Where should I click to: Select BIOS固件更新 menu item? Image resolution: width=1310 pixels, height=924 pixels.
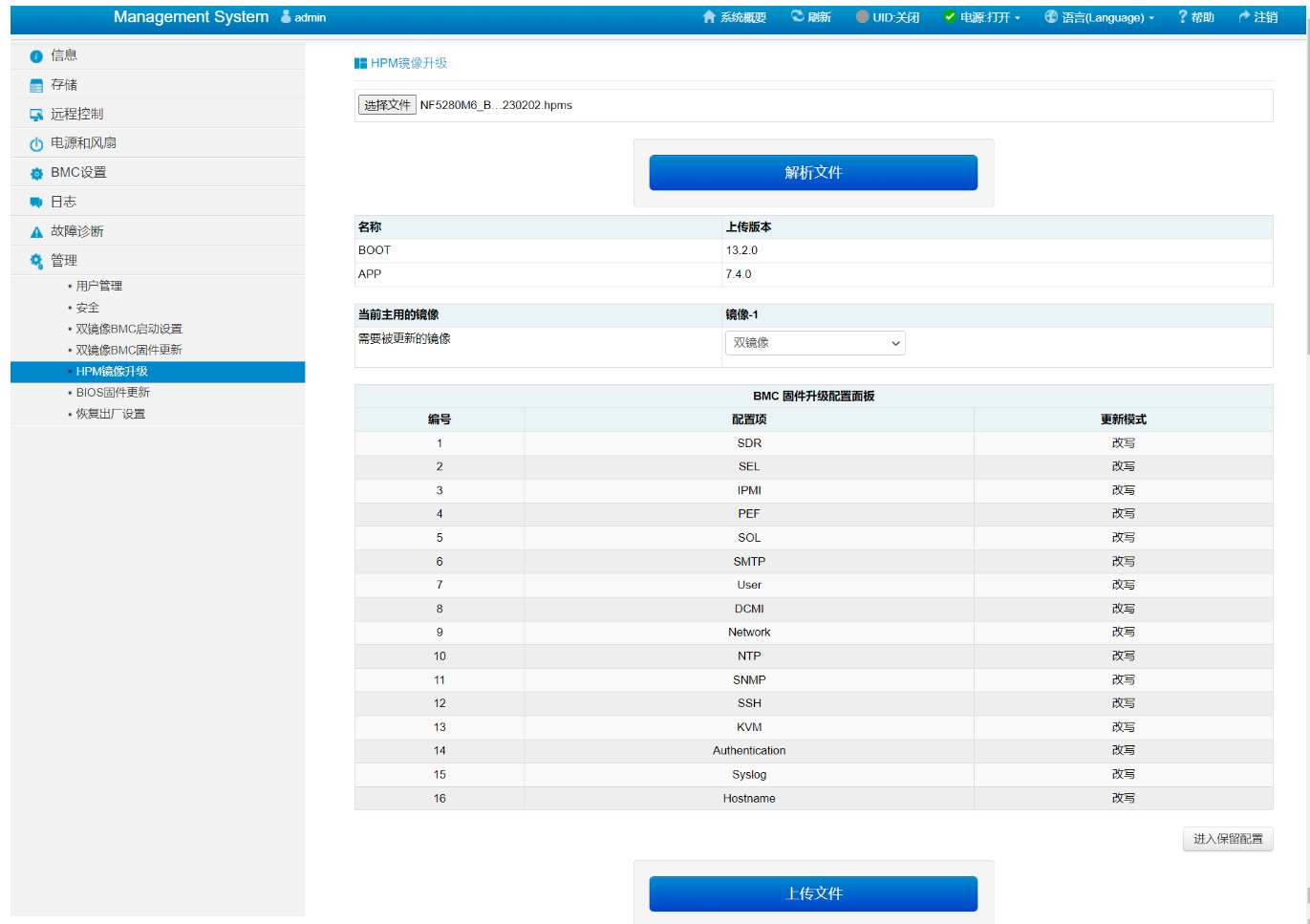click(x=113, y=393)
